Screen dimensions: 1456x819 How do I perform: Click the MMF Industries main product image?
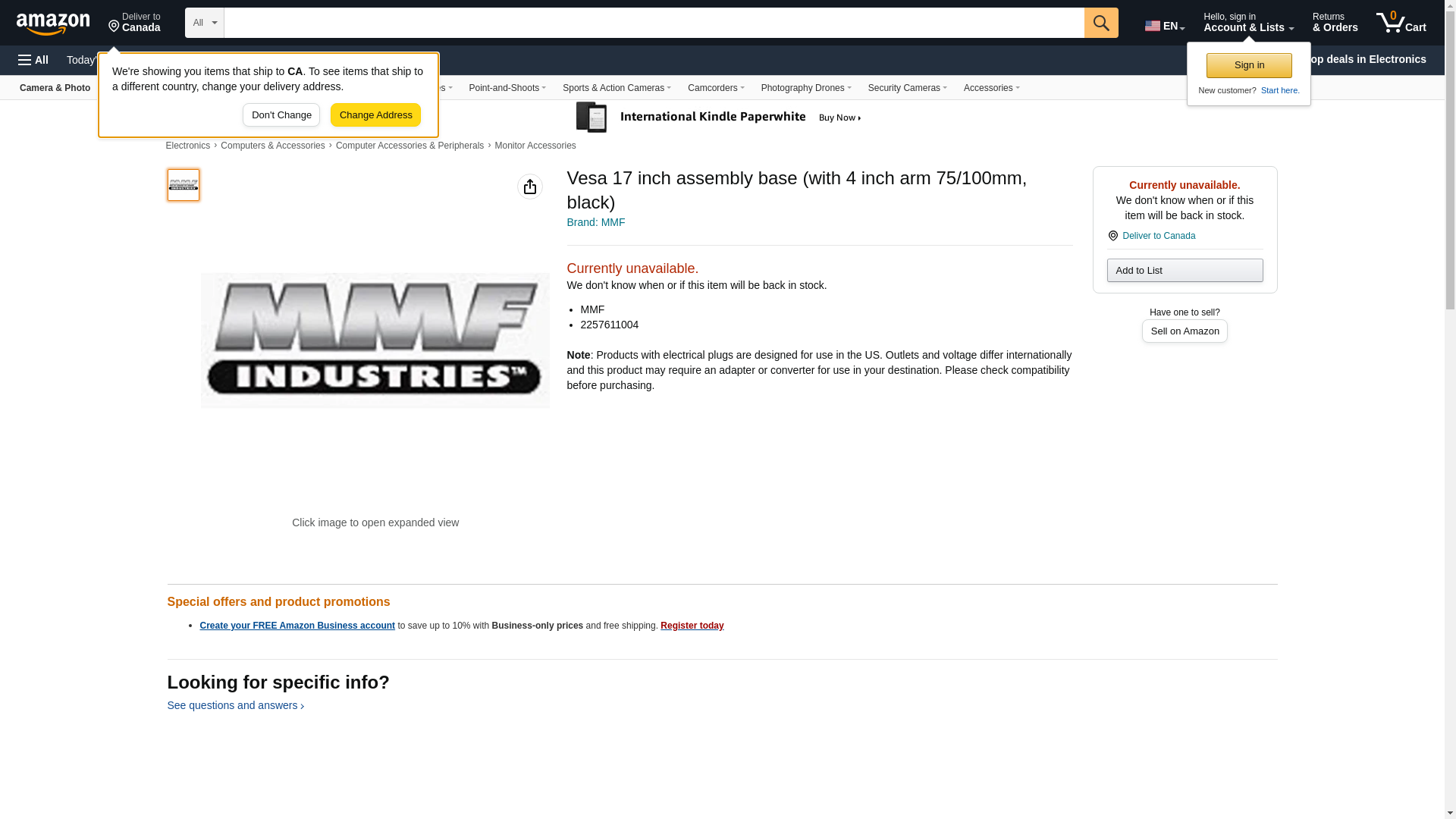(375, 340)
